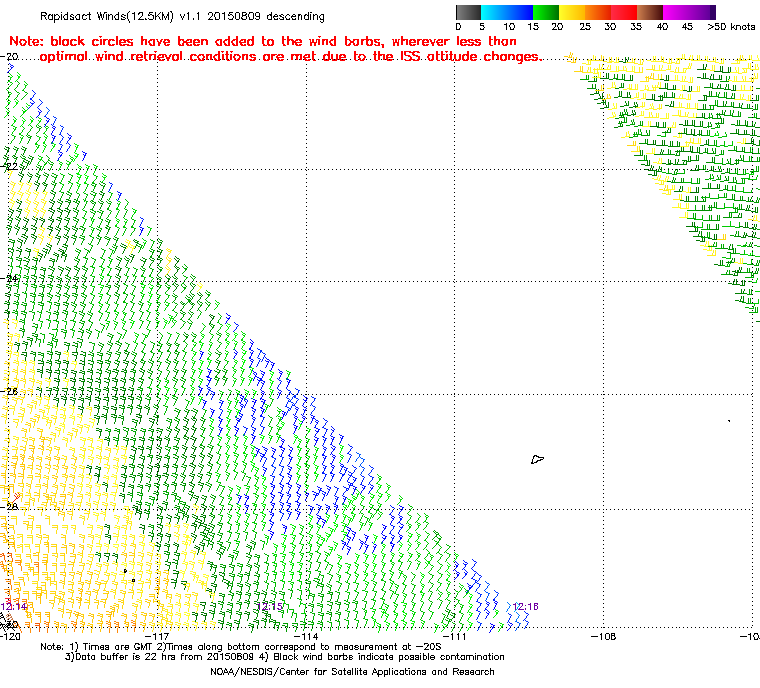
Task: Click the "-24" latitude axis label
Action: (x=10, y=279)
